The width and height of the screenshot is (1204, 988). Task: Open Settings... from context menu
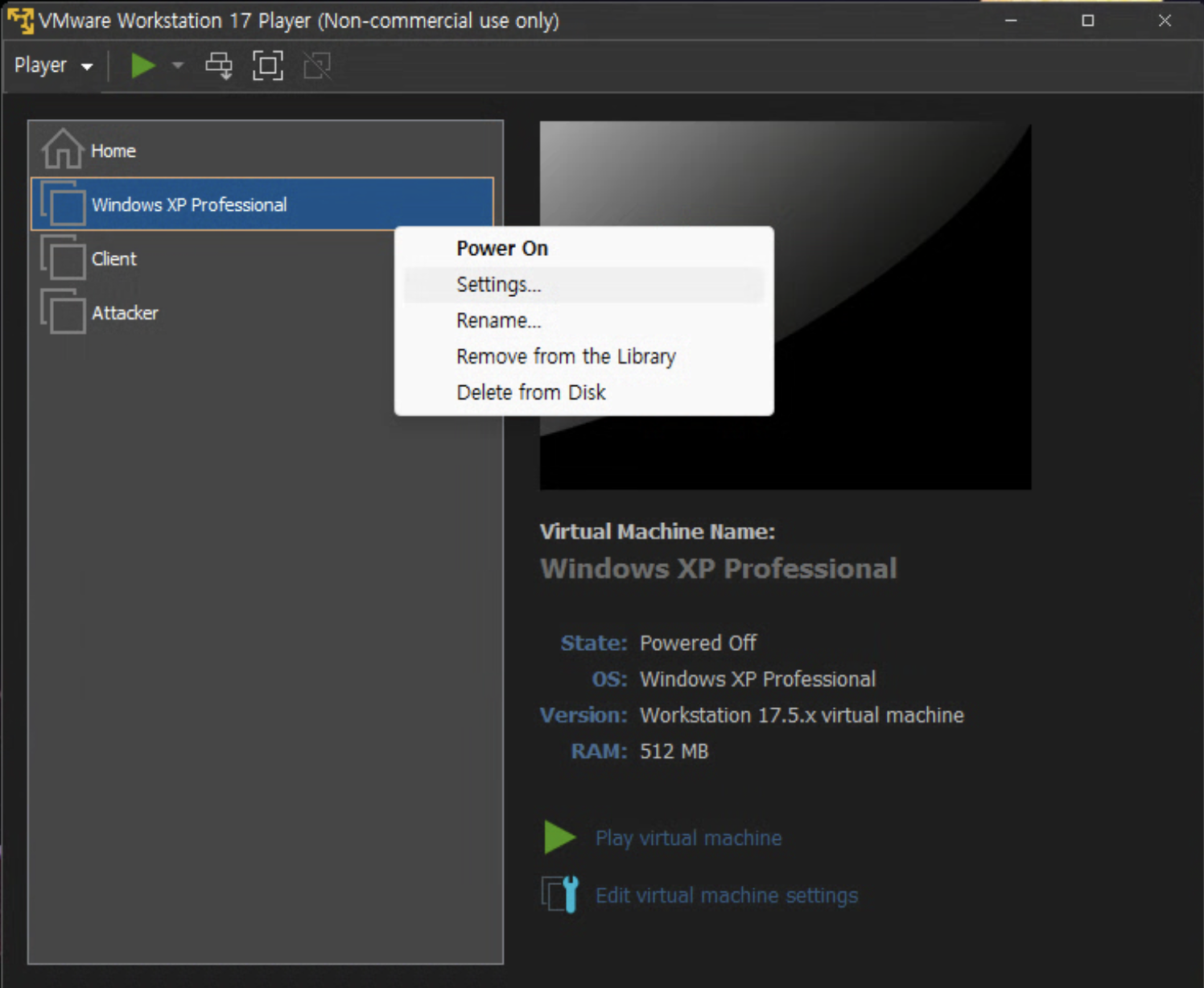tap(583, 284)
